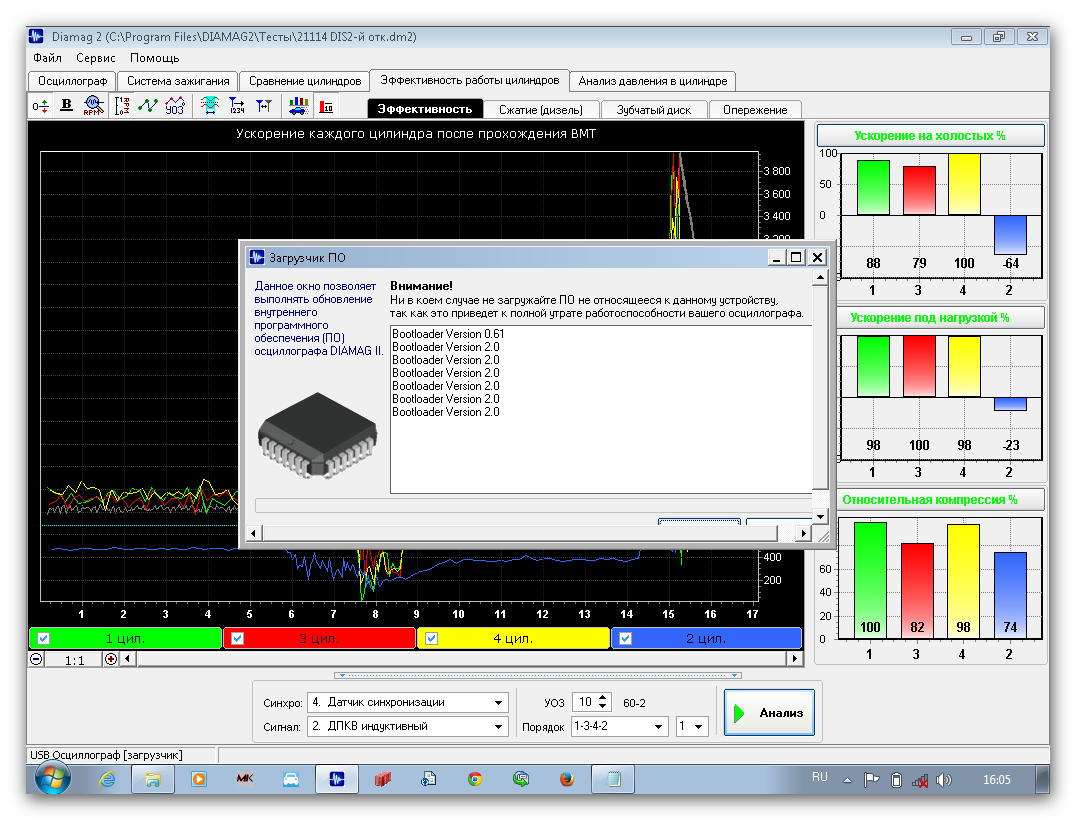Click the Анализ button
The image size is (1076, 820).
[x=769, y=713]
